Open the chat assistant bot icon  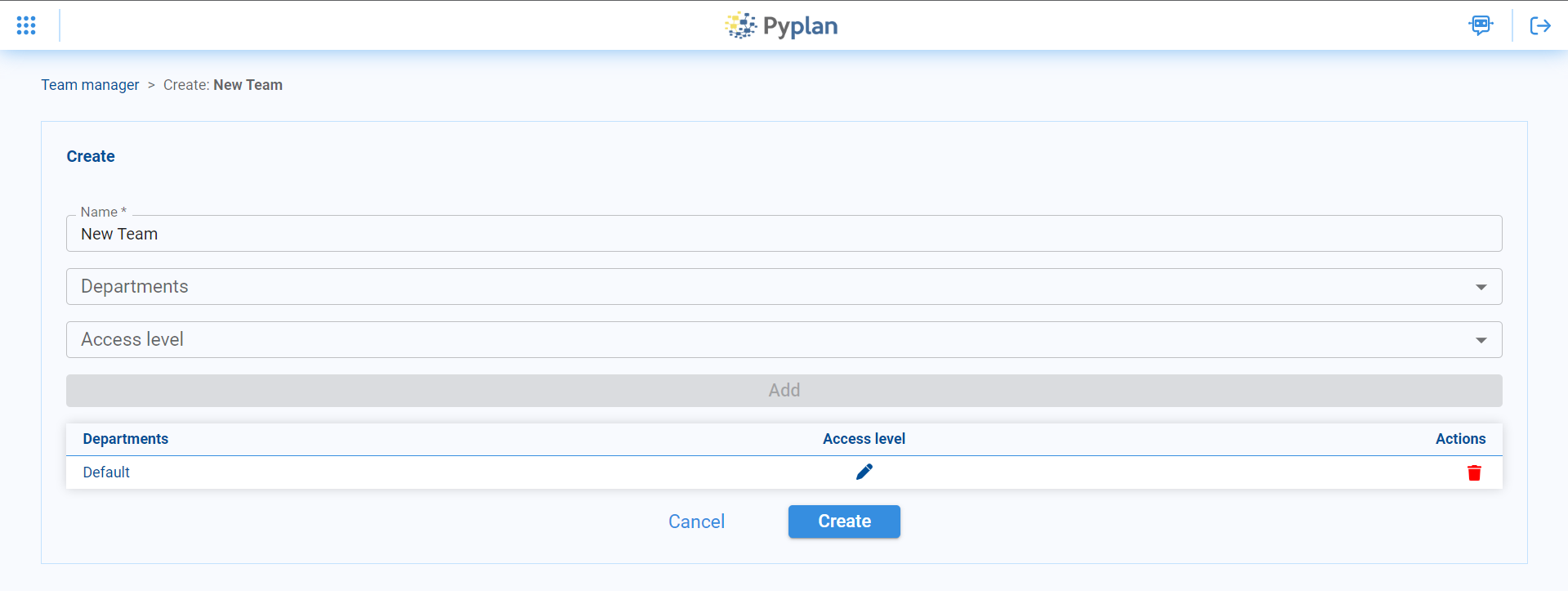1480,25
